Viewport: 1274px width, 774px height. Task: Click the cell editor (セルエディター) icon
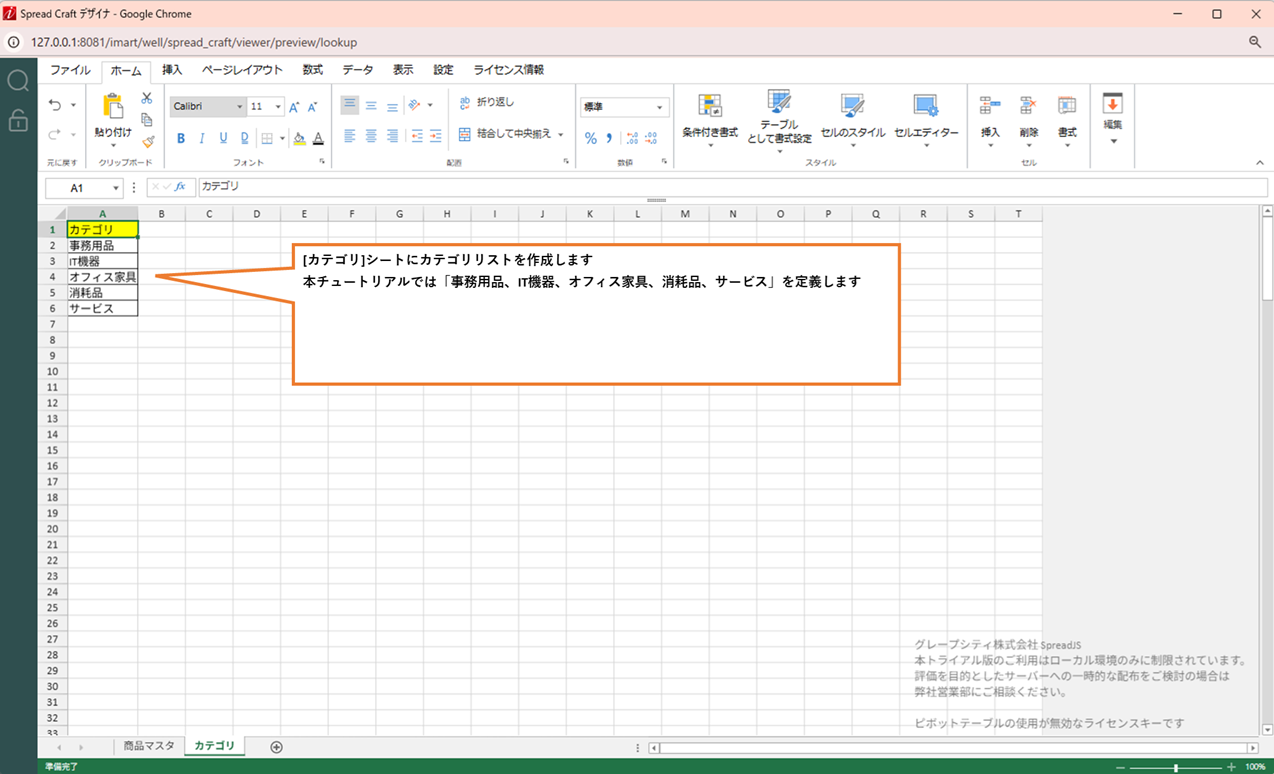coord(925,107)
